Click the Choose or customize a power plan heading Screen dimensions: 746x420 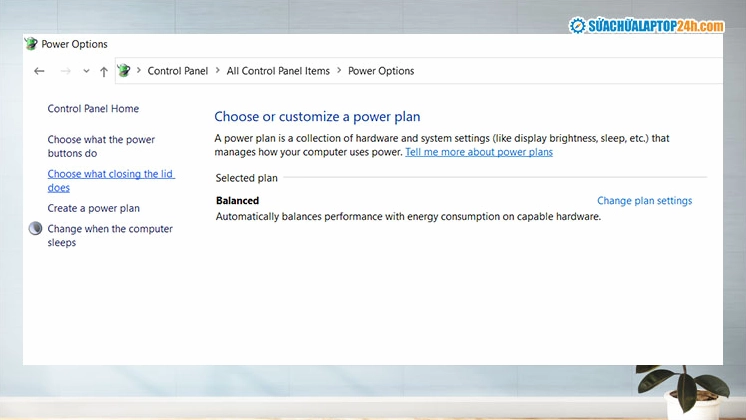(317, 117)
